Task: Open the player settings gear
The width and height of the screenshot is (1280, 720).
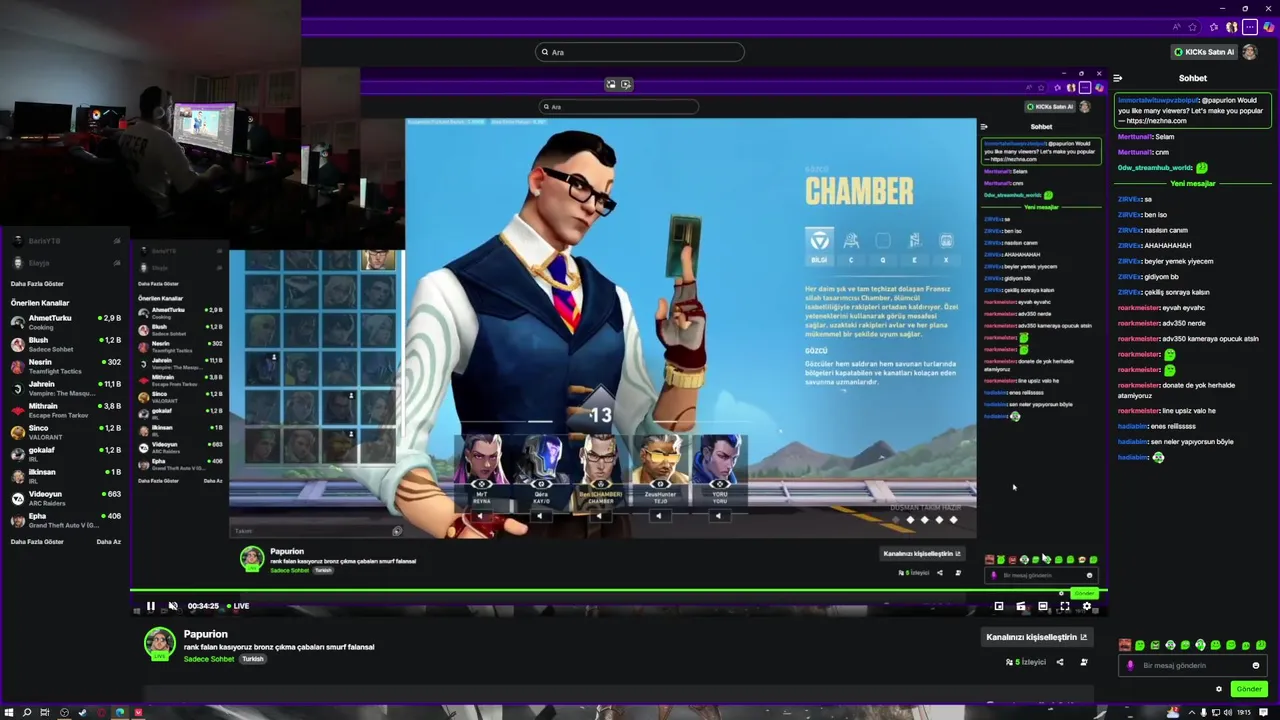Action: click(1087, 606)
